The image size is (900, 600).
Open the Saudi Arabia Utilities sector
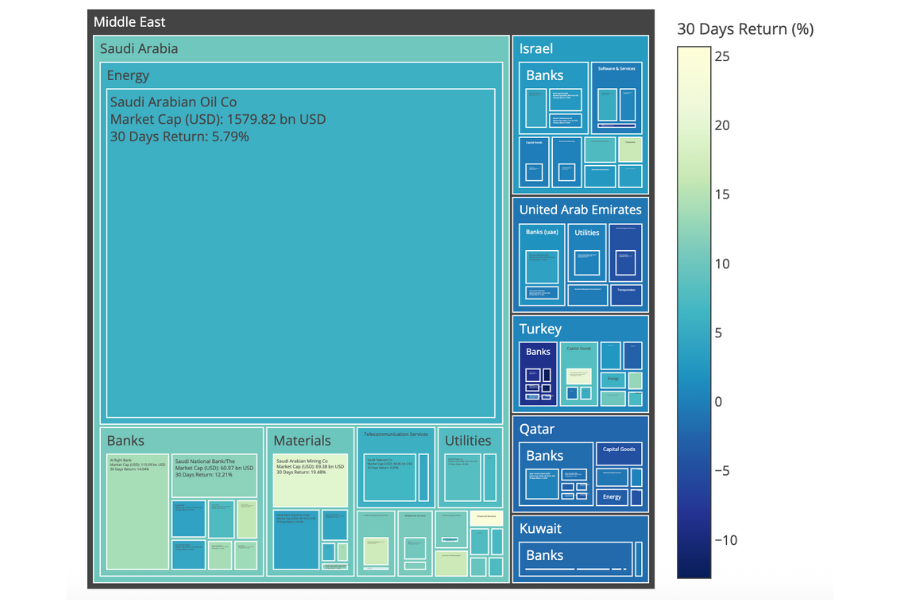pyautogui.click(x=468, y=440)
